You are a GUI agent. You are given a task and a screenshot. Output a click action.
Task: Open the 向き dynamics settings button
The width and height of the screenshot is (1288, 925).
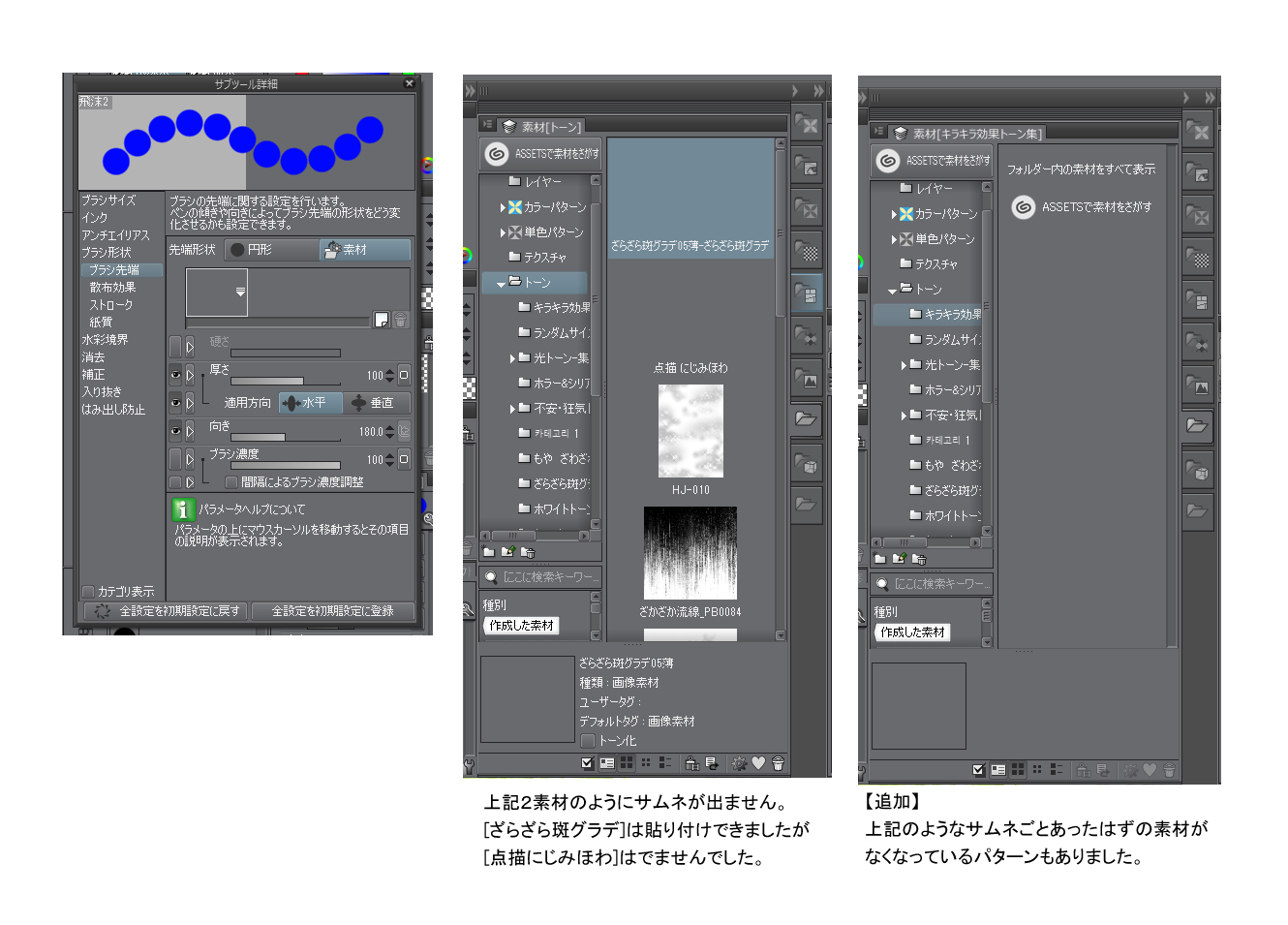point(404,431)
